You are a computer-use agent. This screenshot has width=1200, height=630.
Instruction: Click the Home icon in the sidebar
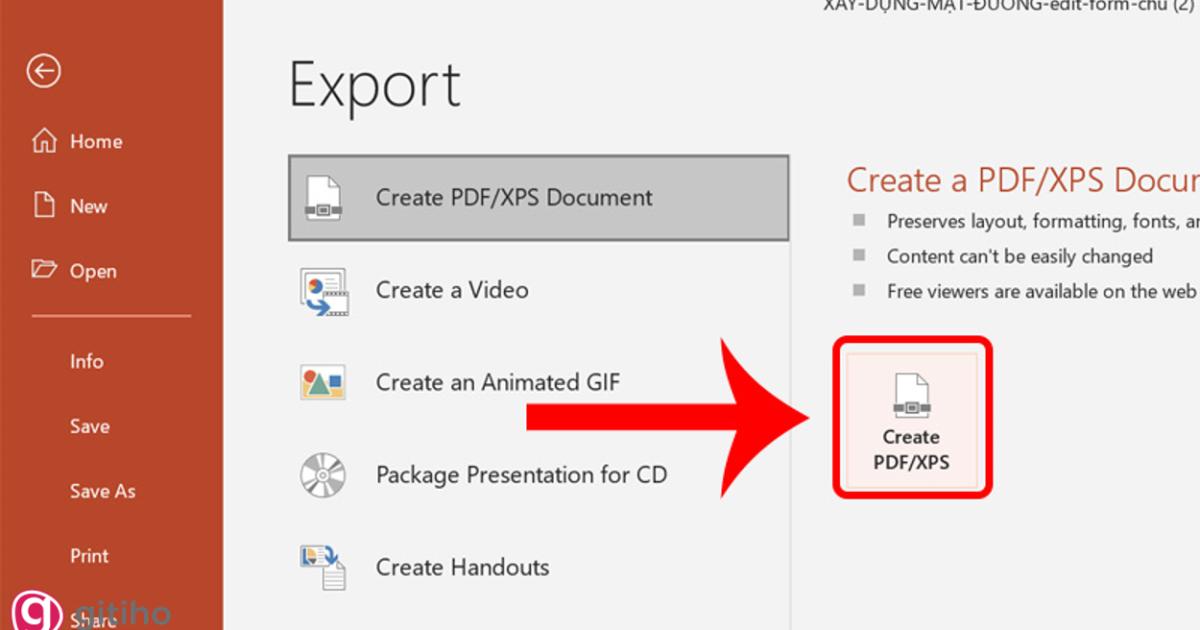tap(44, 141)
